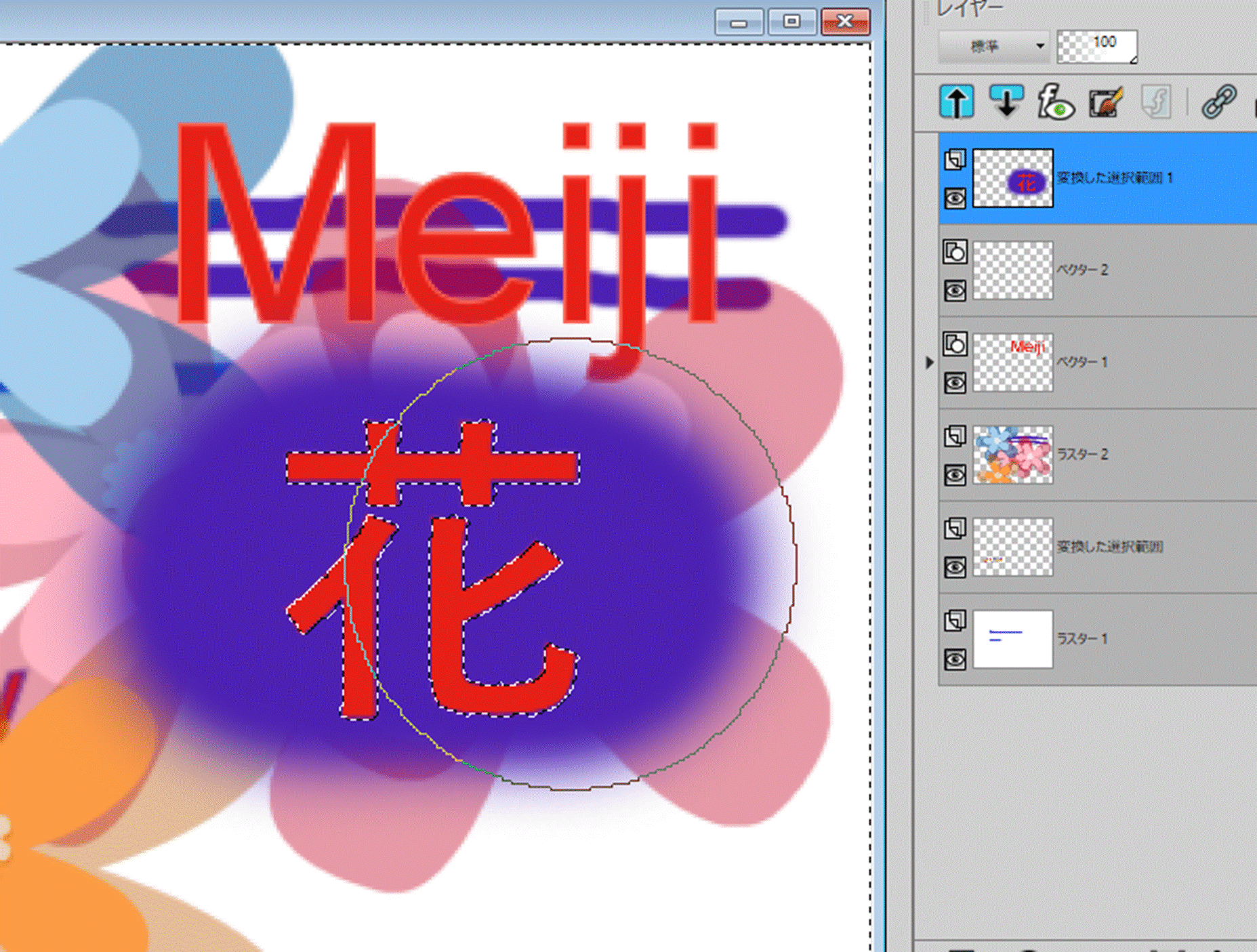This screenshot has height=952, width=1257.
Task: Select the 変換した選択範囲 1 layer thumbnail
Action: pyautogui.click(x=1013, y=178)
